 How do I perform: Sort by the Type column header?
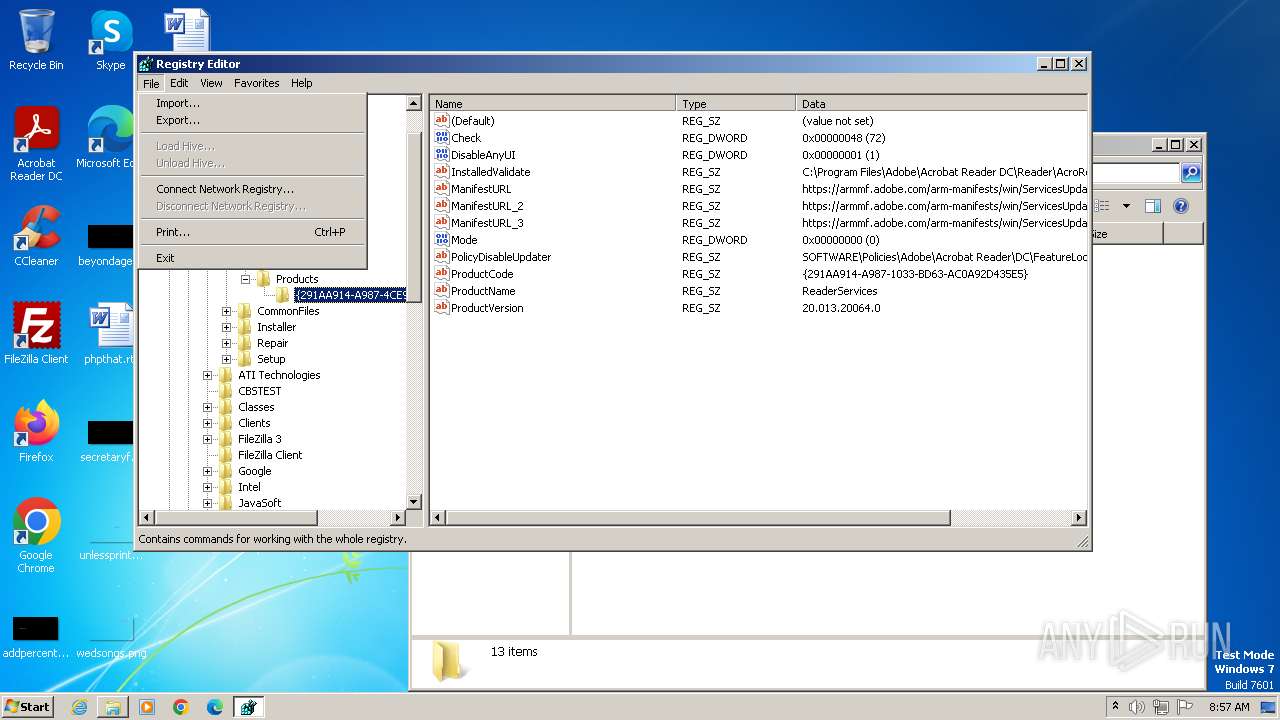736,103
